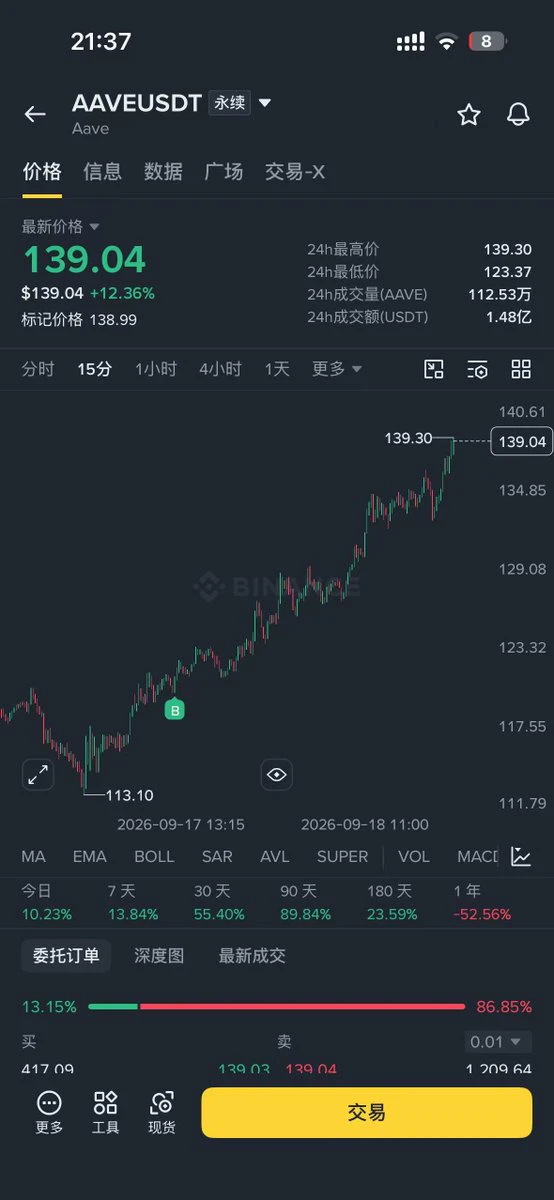This screenshot has height=1200, width=554.
Task: Open the 现货 spot shortcut
Action: coord(162,1112)
